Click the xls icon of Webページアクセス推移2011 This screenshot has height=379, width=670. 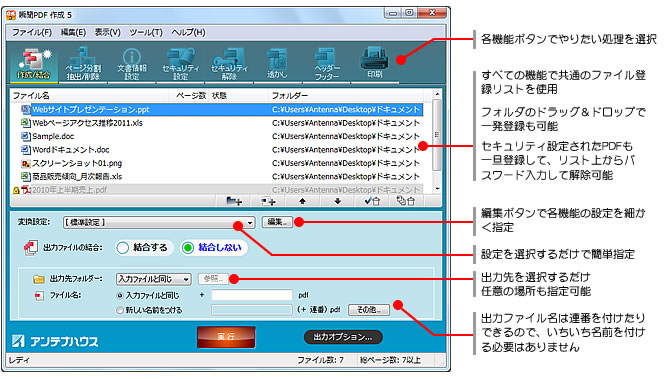26,123
